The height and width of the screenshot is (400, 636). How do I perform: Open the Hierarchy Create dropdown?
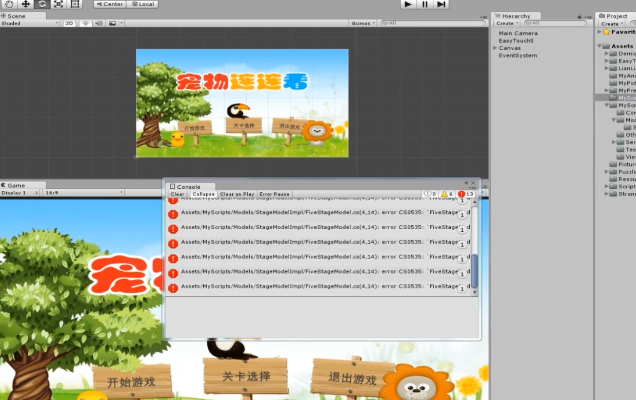pyautogui.click(x=505, y=23)
